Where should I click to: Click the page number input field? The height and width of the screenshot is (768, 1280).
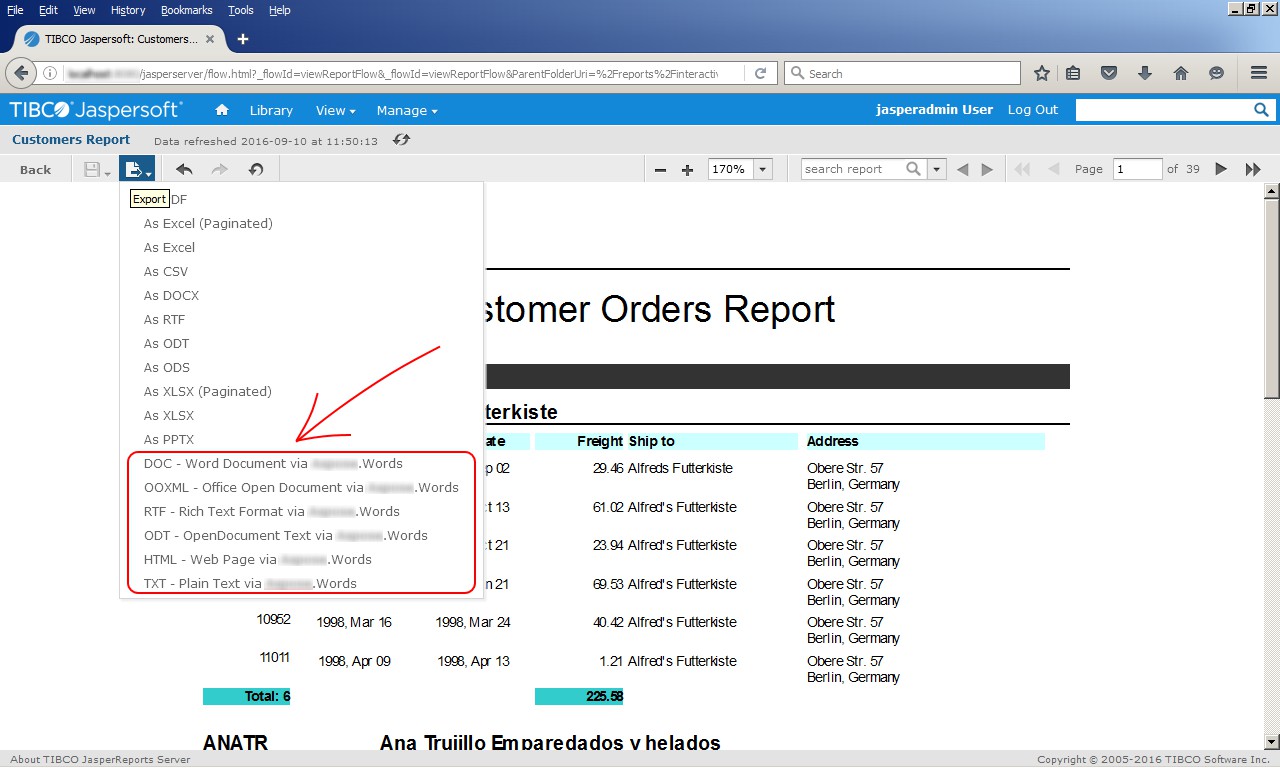pyautogui.click(x=1138, y=170)
